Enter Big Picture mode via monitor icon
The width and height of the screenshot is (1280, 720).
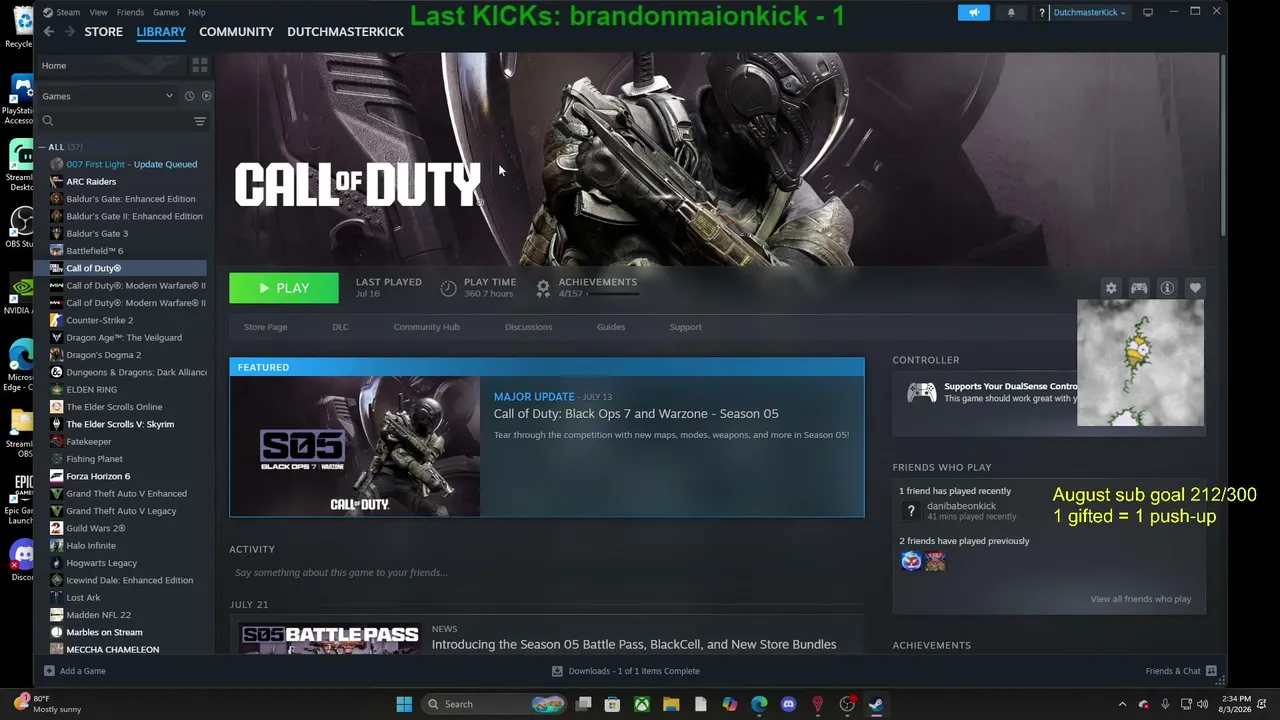1148,12
